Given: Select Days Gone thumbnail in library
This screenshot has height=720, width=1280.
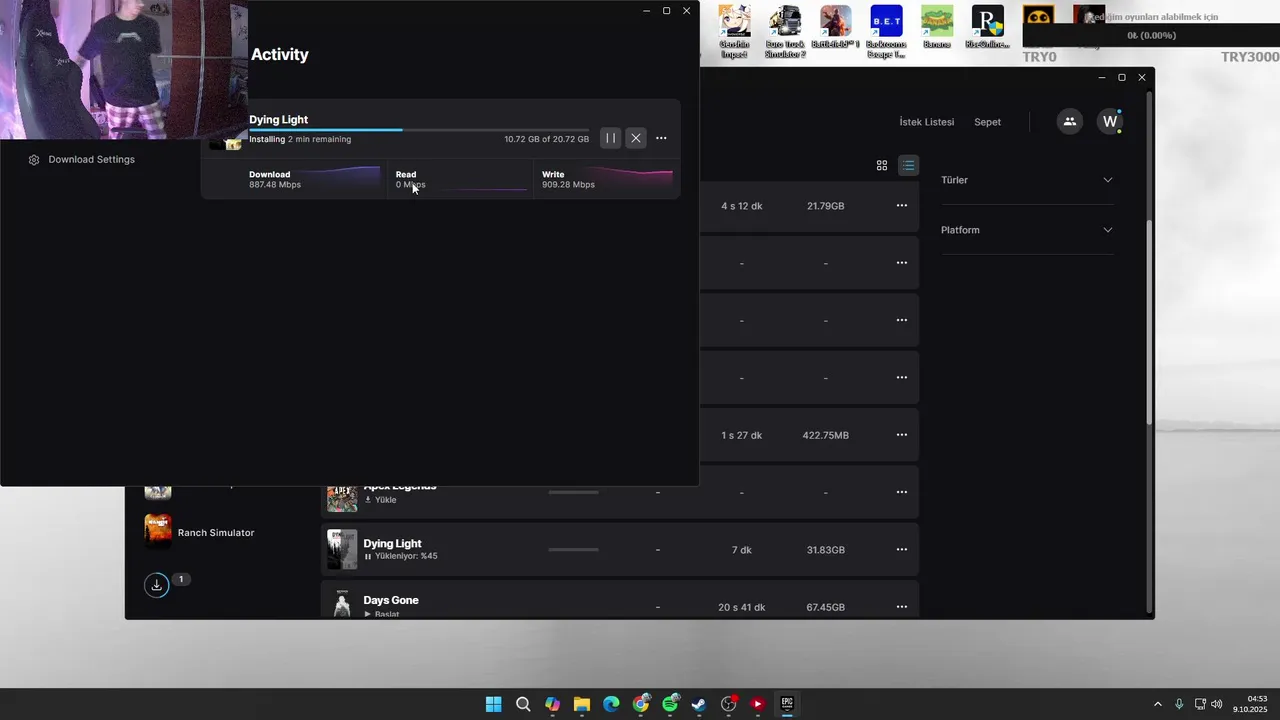Looking at the screenshot, I should [x=342, y=602].
